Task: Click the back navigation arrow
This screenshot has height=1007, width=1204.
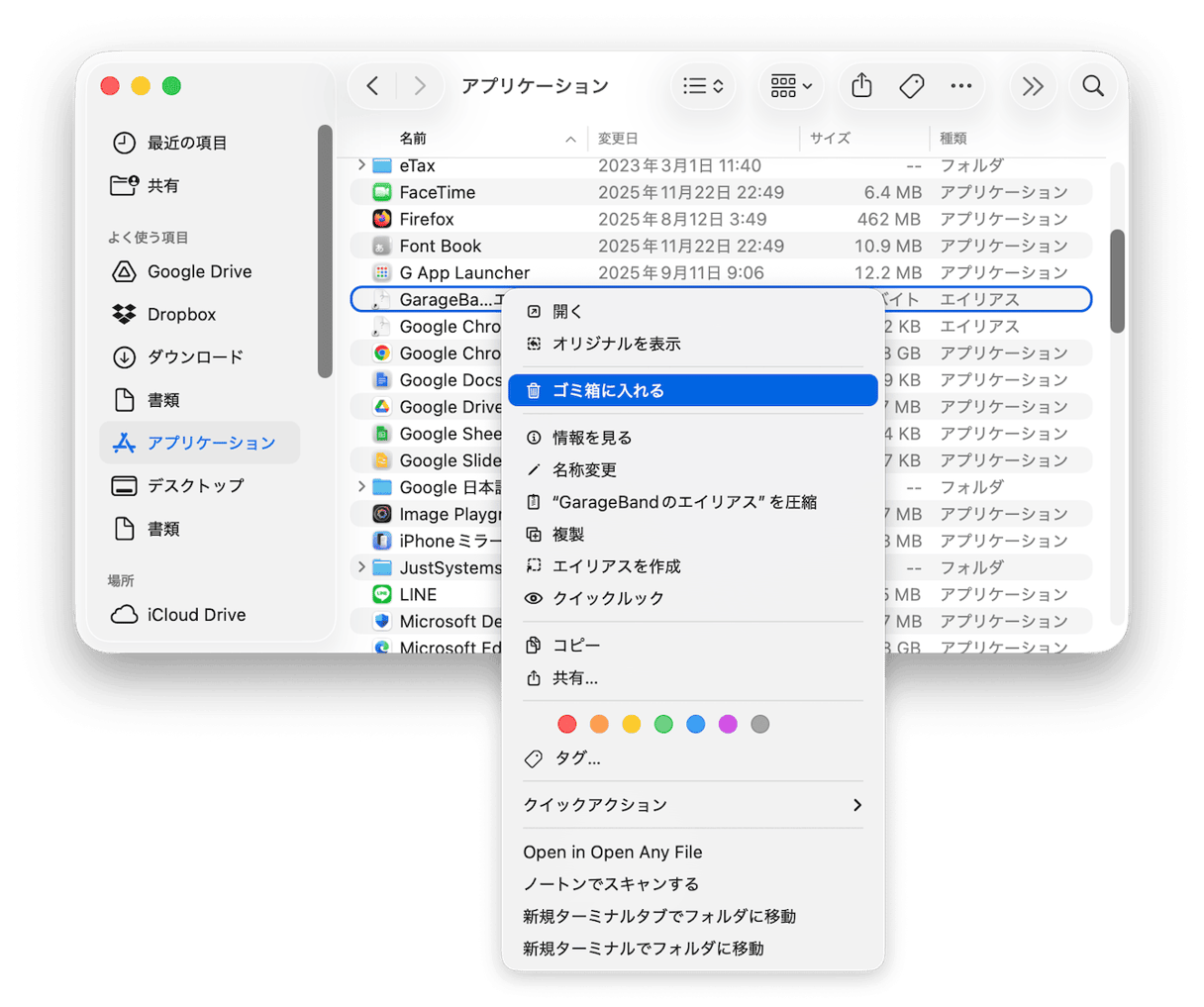Action: point(372,86)
